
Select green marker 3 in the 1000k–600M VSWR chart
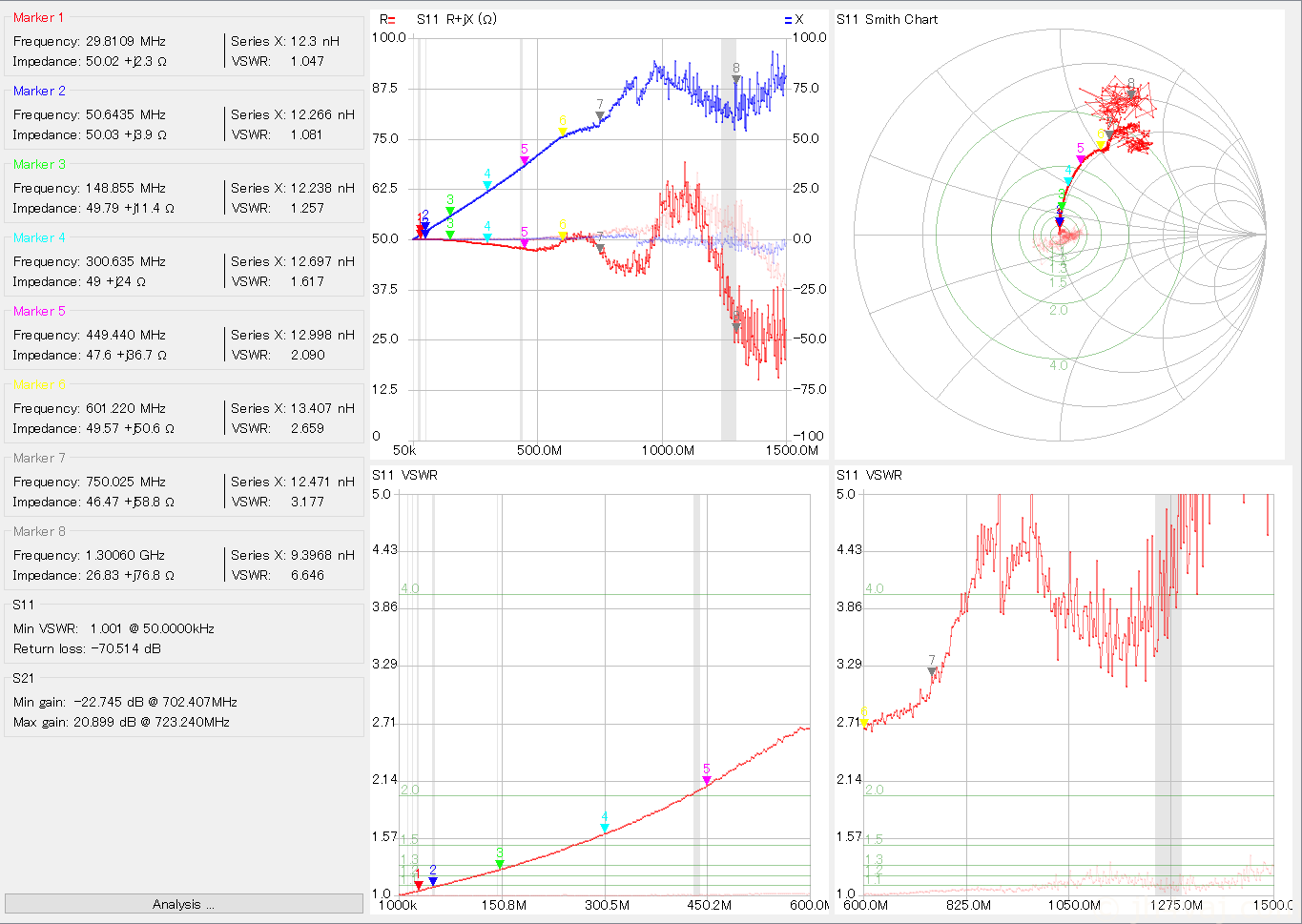tap(500, 864)
